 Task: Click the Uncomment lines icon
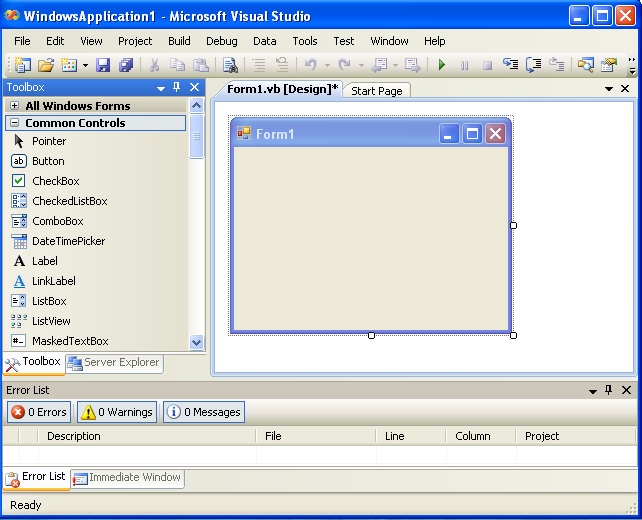[x=282, y=65]
